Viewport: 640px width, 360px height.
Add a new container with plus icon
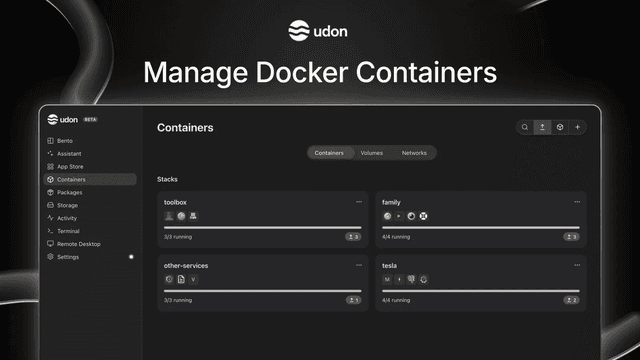(x=578, y=127)
